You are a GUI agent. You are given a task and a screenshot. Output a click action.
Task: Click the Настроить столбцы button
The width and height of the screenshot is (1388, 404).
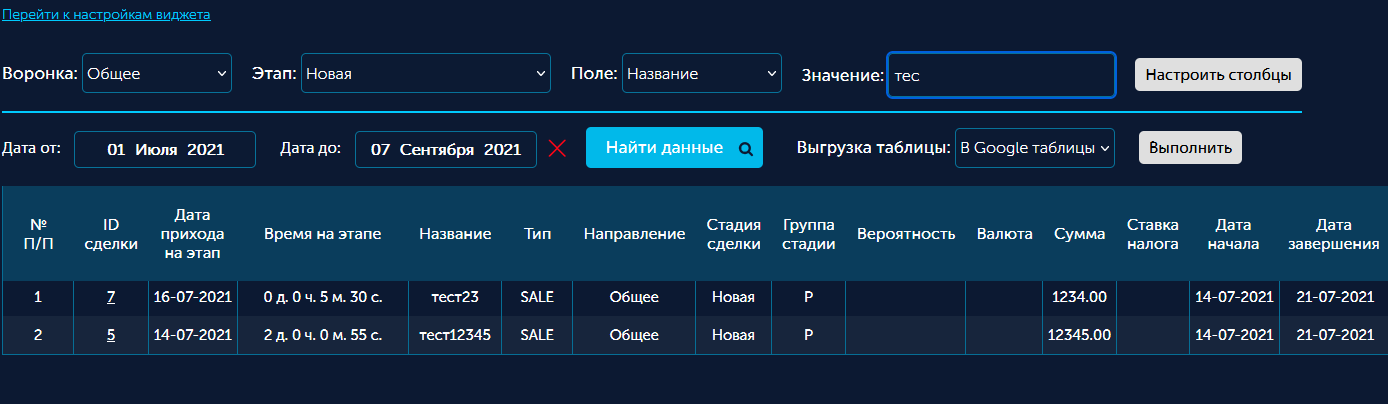[x=1218, y=74]
